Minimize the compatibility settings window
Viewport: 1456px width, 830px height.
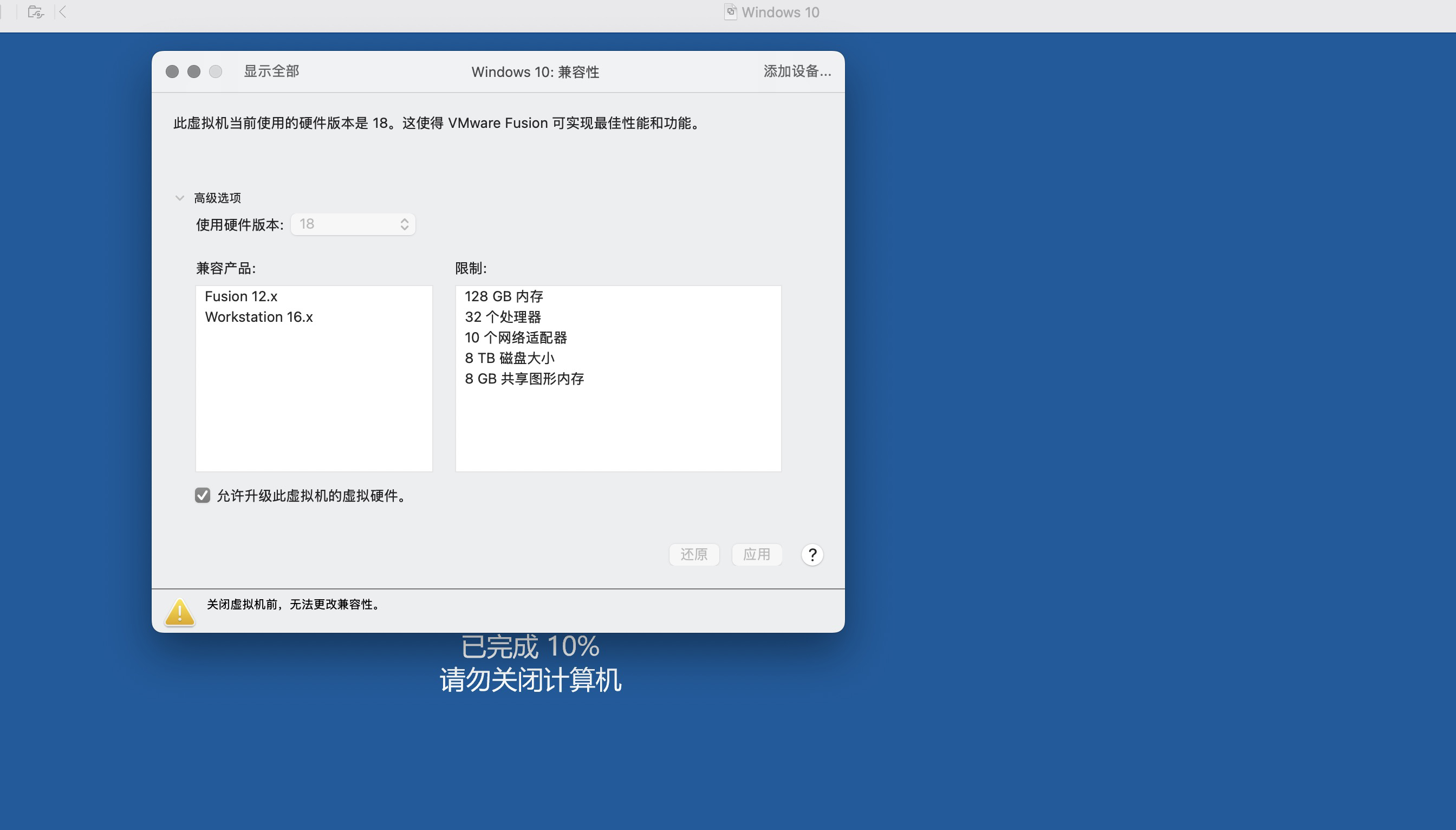[x=194, y=72]
